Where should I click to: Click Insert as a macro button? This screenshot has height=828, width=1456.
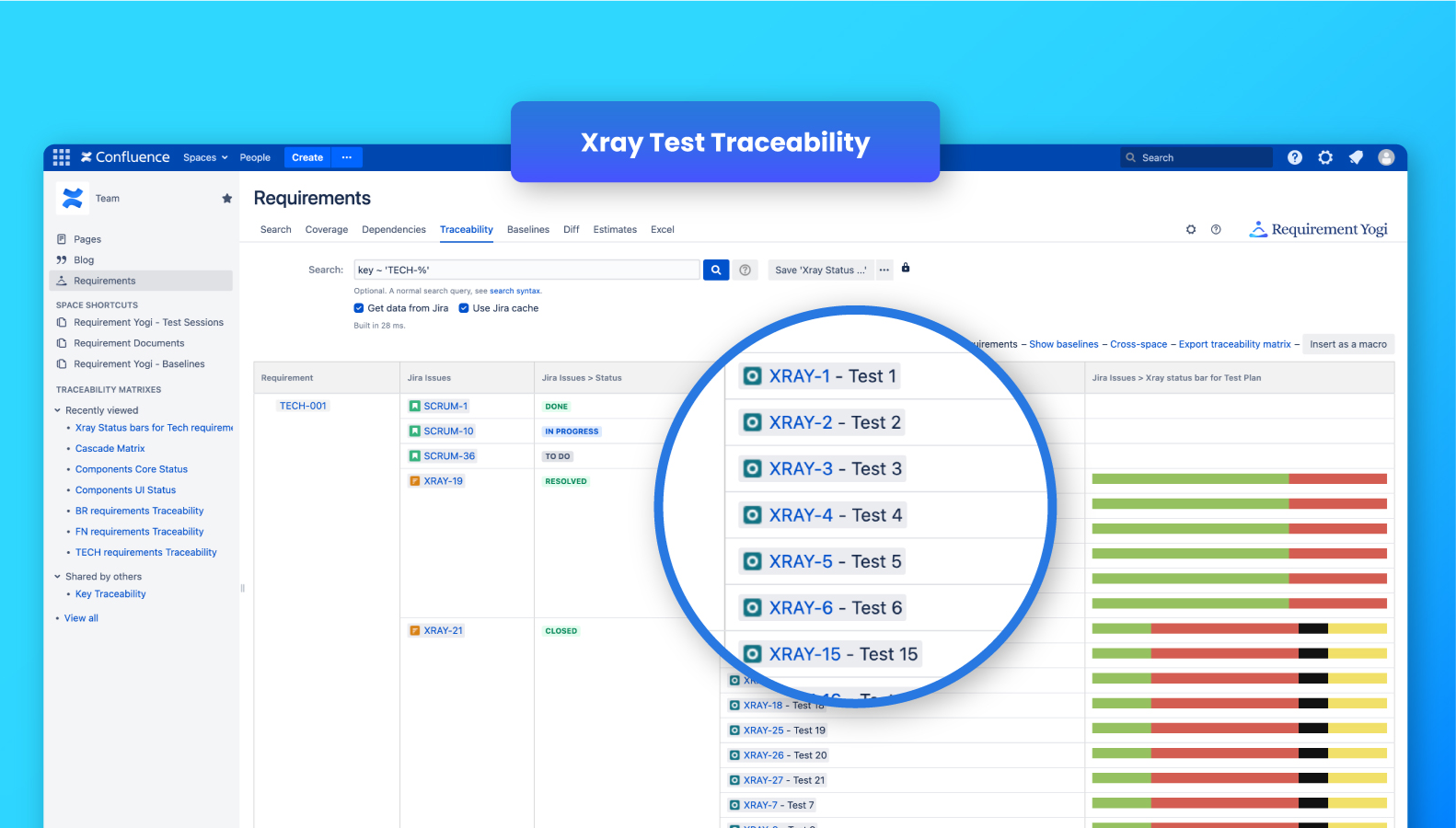tap(1348, 344)
